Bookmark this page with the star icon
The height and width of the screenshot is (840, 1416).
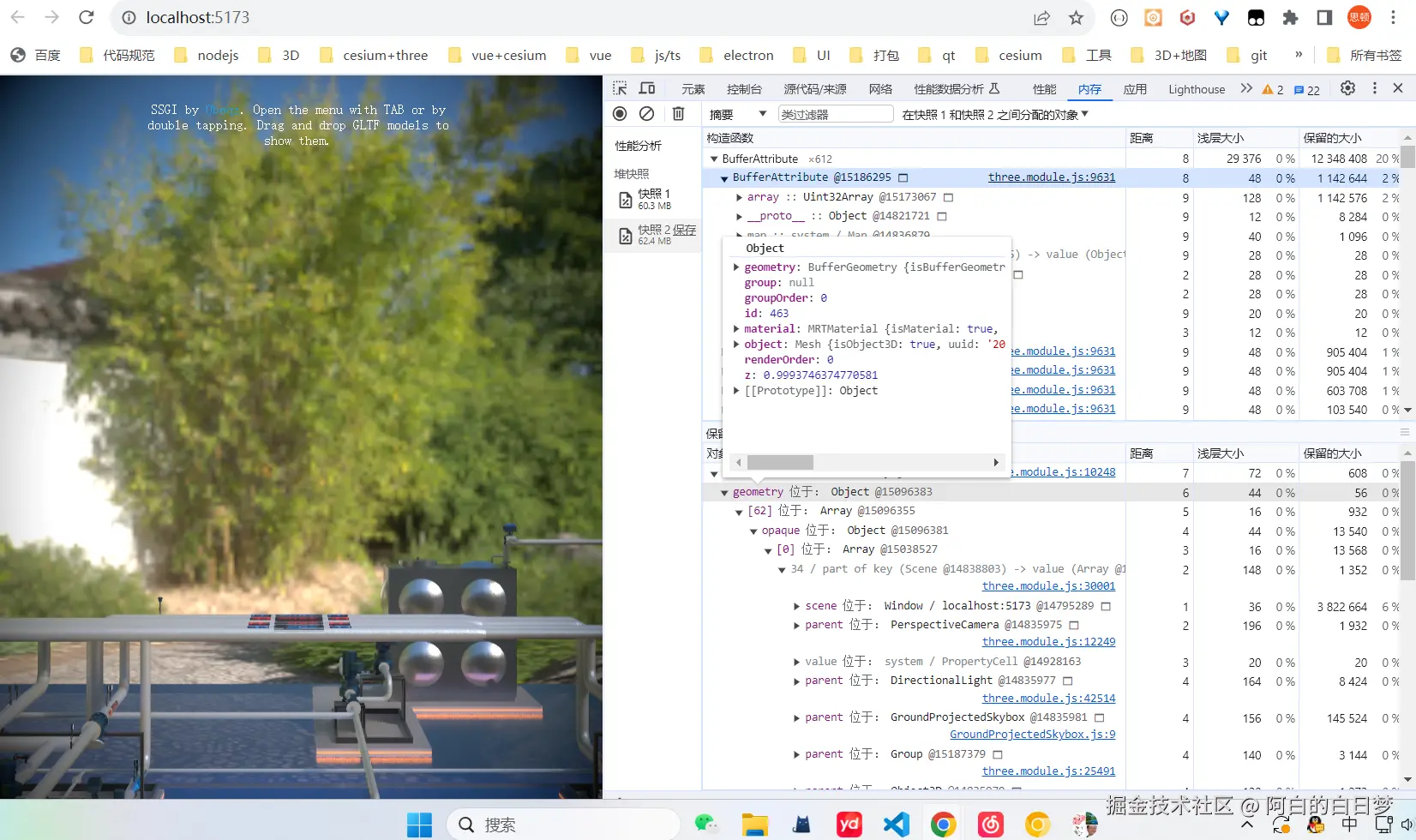(x=1076, y=18)
